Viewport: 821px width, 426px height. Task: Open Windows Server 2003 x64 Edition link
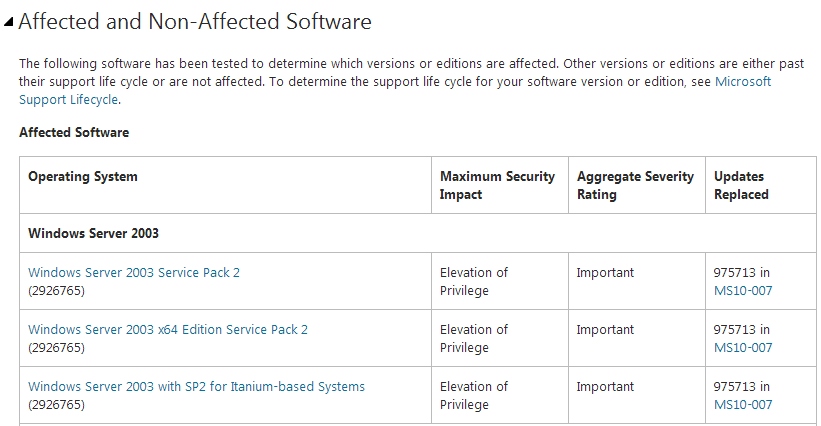(x=168, y=329)
